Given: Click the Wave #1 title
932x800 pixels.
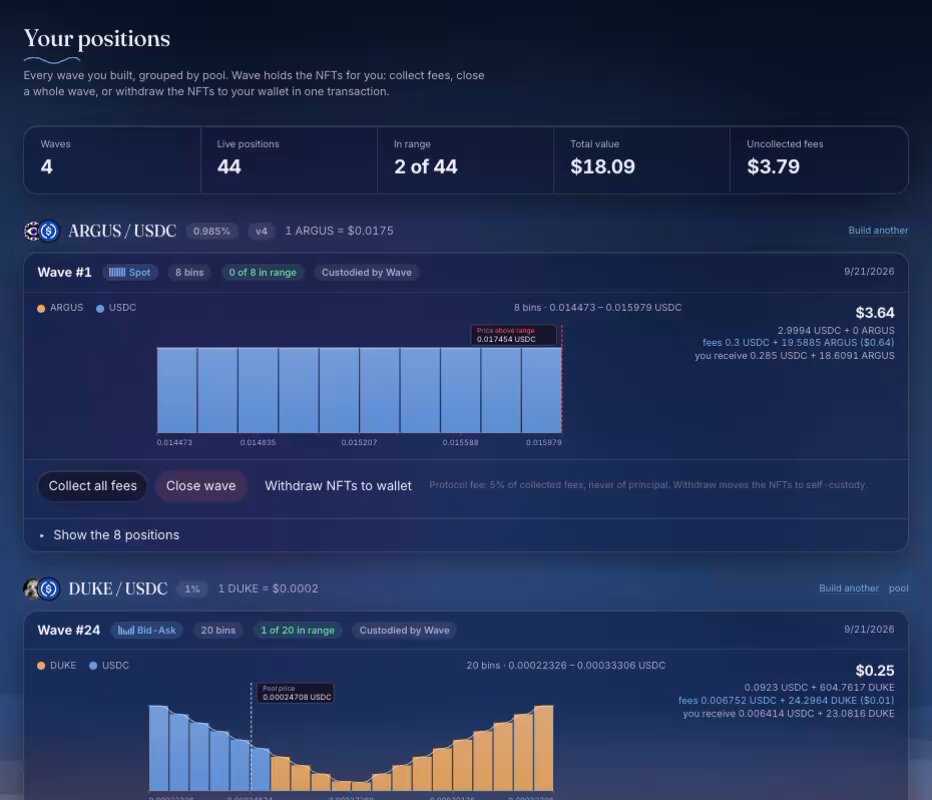Looking at the screenshot, I should click(65, 272).
